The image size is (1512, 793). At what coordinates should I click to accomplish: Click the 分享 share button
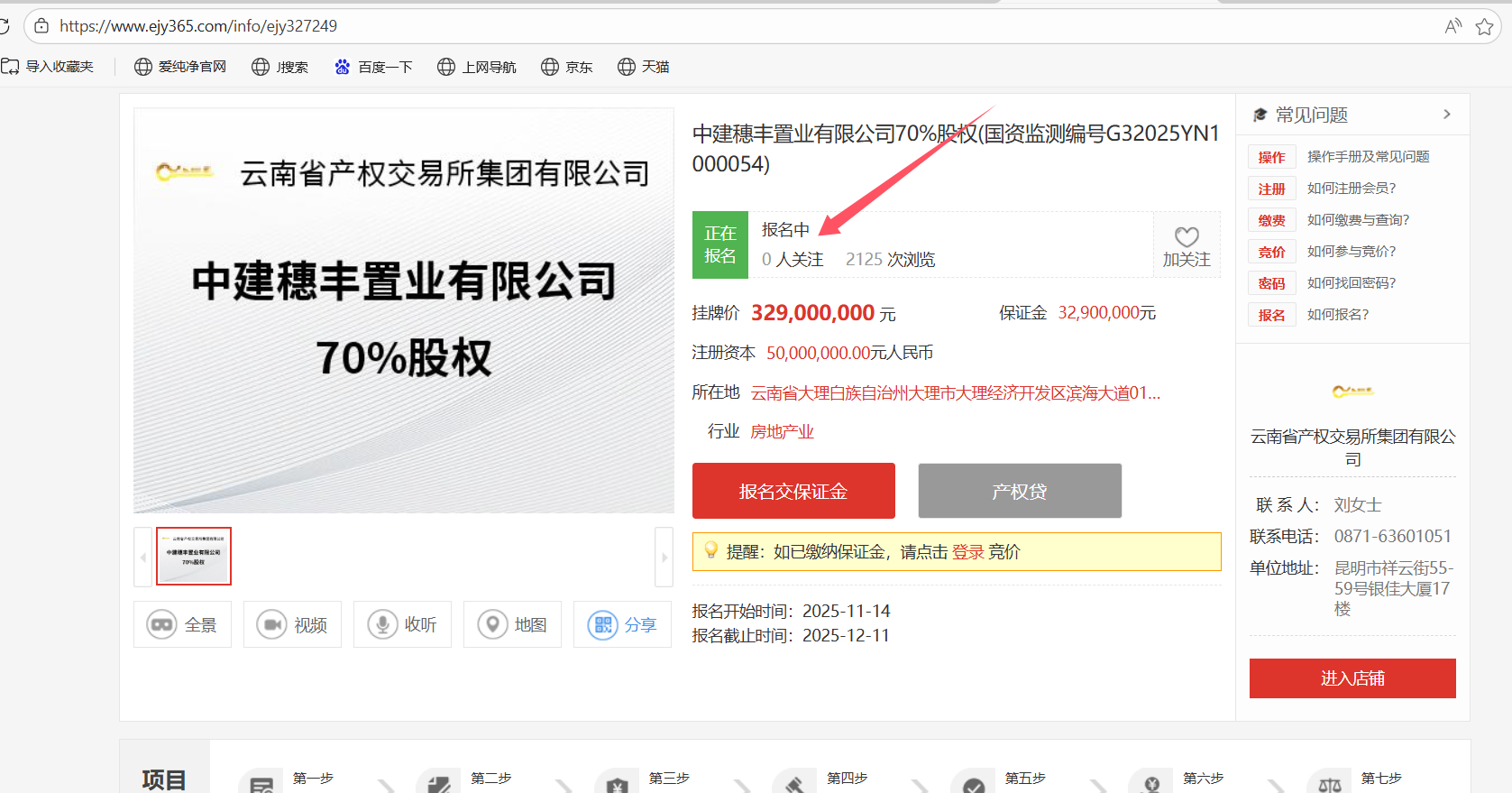point(623,624)
